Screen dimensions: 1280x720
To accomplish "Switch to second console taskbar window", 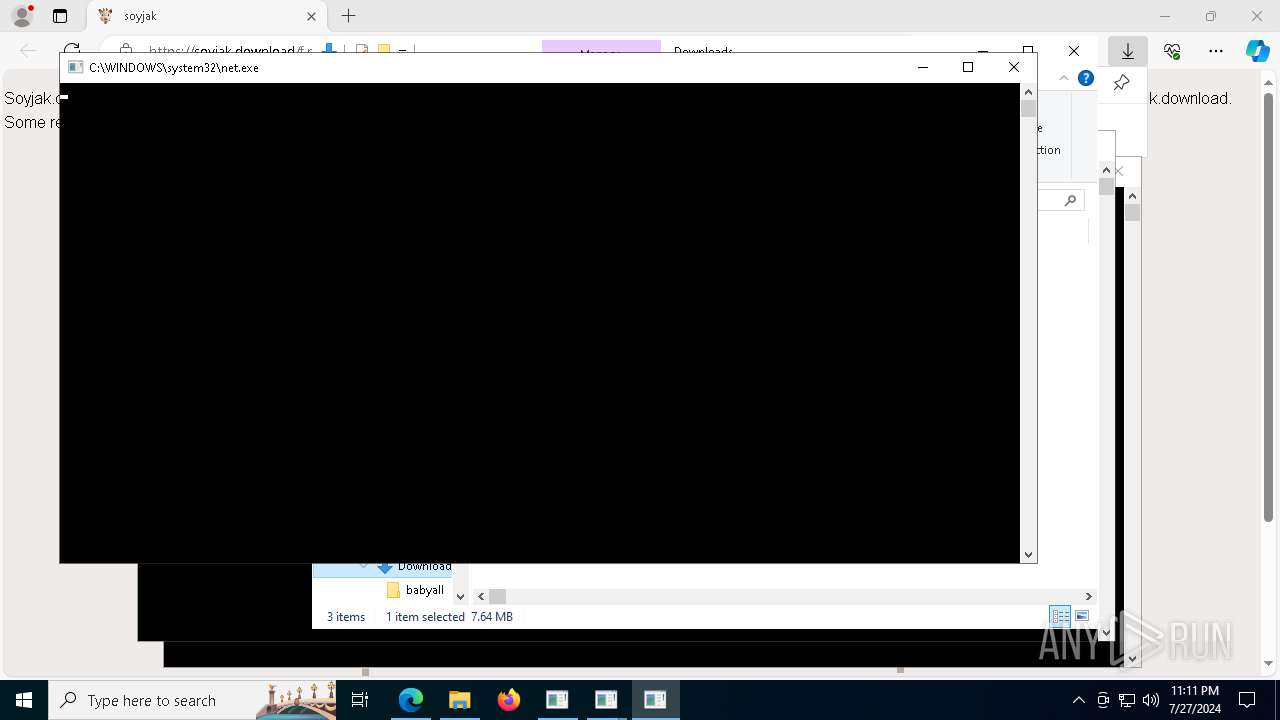I will click(x=606, y=700).
